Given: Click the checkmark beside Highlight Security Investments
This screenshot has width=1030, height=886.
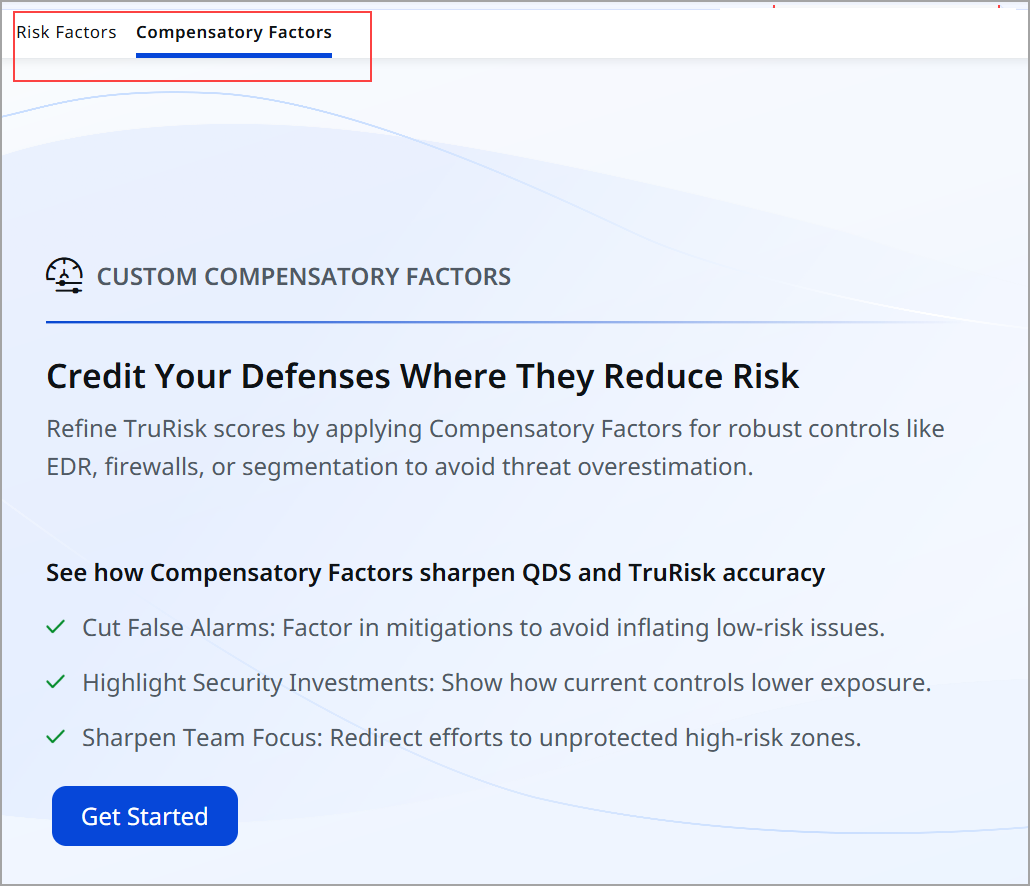Looking at the screenshot, I should point(55,681).
